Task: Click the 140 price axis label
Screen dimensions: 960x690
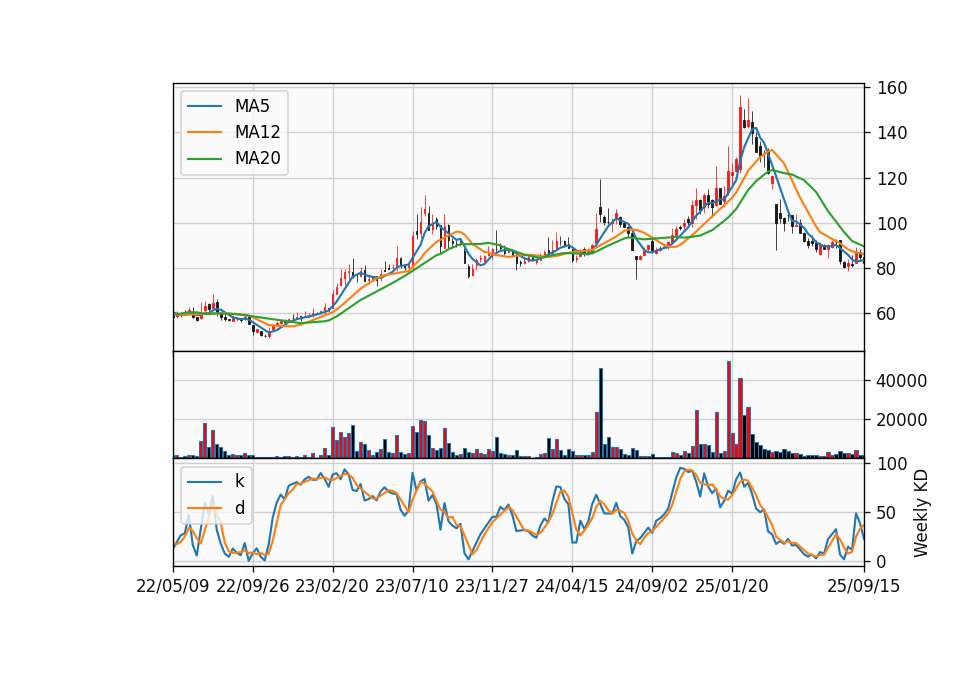Action: 892,133
